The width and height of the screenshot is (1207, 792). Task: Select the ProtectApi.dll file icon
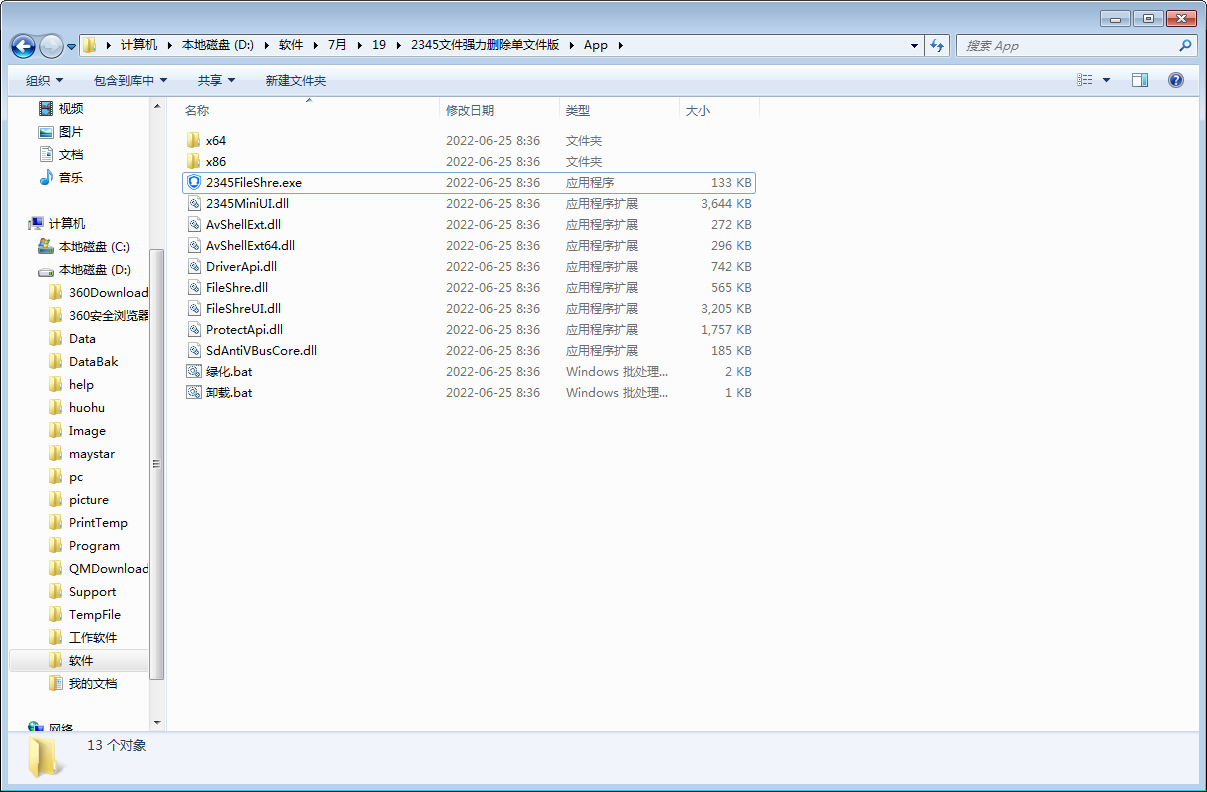click(x=194, y=329)
